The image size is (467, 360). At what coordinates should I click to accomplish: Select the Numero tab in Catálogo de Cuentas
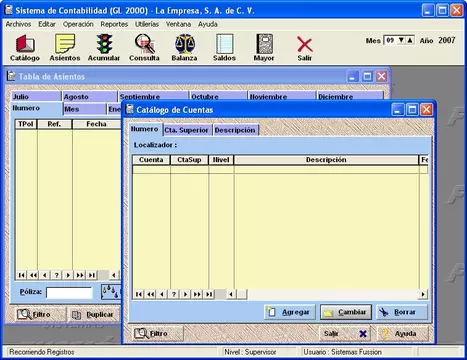pyautogui.click(x=145, y=129)
